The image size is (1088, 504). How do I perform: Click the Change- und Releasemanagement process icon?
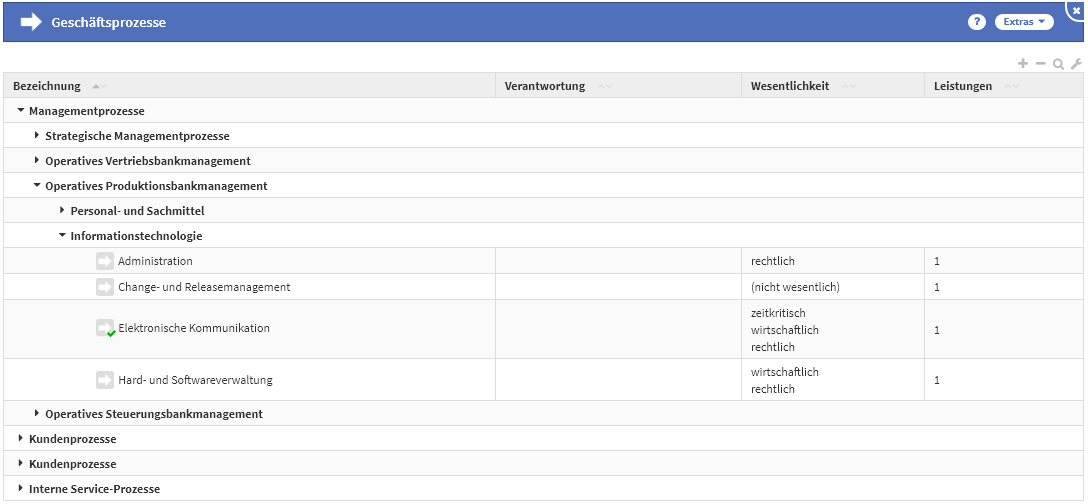(105, 287)
